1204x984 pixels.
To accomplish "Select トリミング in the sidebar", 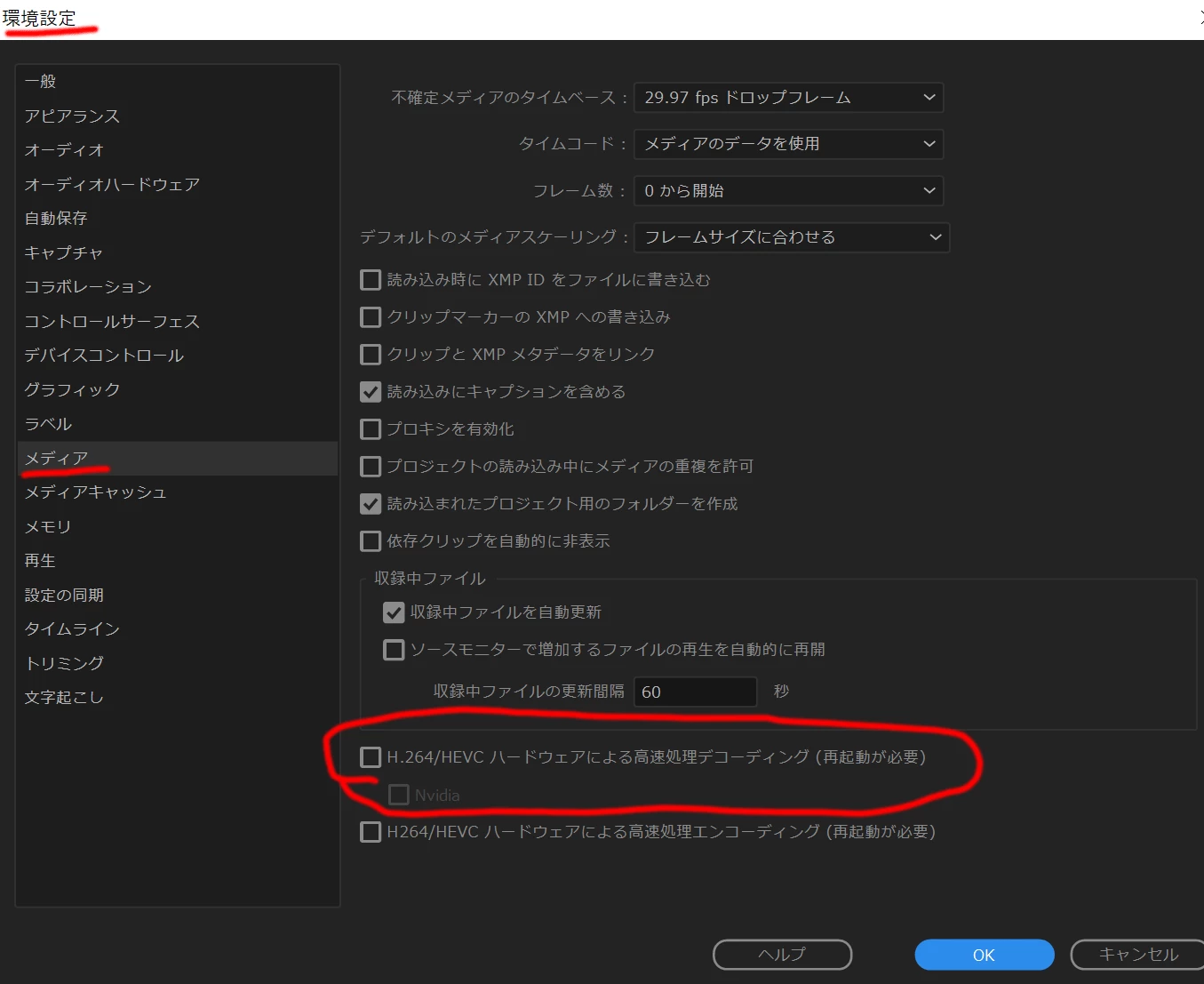I will [x=178, y=664].
